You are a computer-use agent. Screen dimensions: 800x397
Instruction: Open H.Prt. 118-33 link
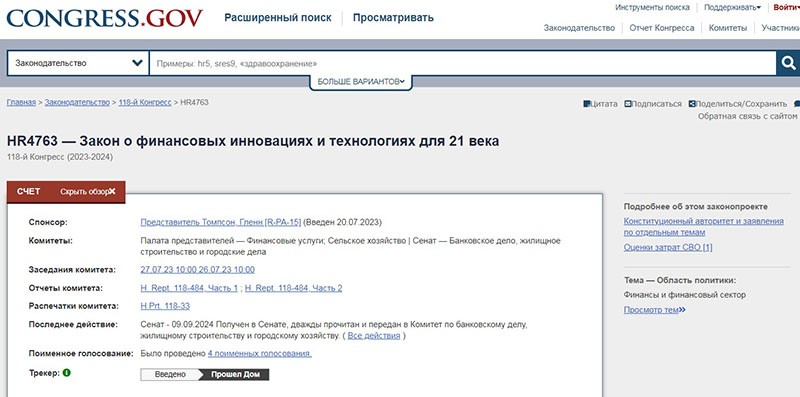(x=165, y=306)
